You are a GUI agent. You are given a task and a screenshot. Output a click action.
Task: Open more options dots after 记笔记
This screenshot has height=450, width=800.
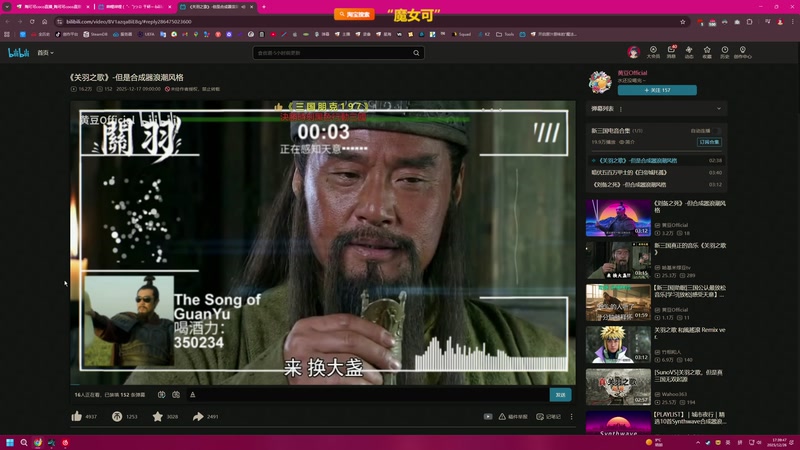pos(571,416)
